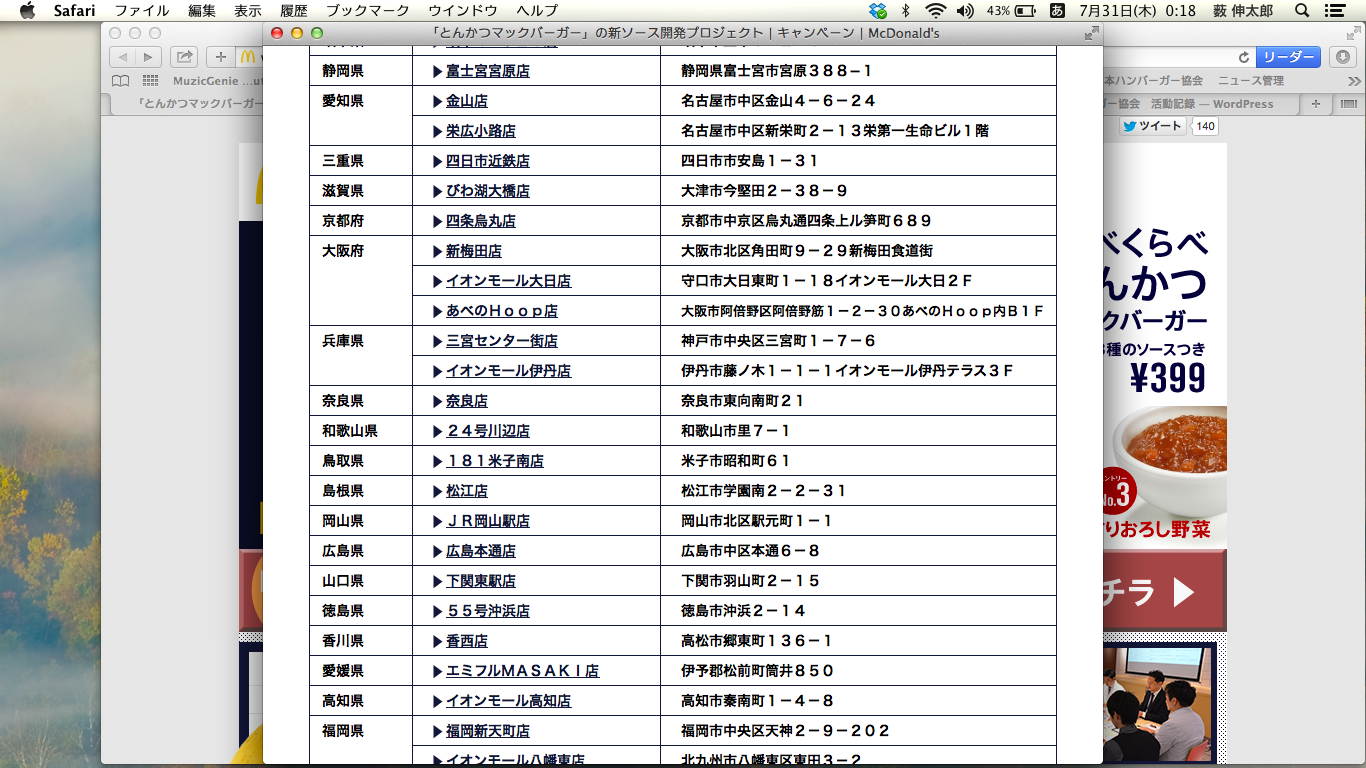
Task: Open the エミフルMASAKI店 link
Action: click(523, 671)
